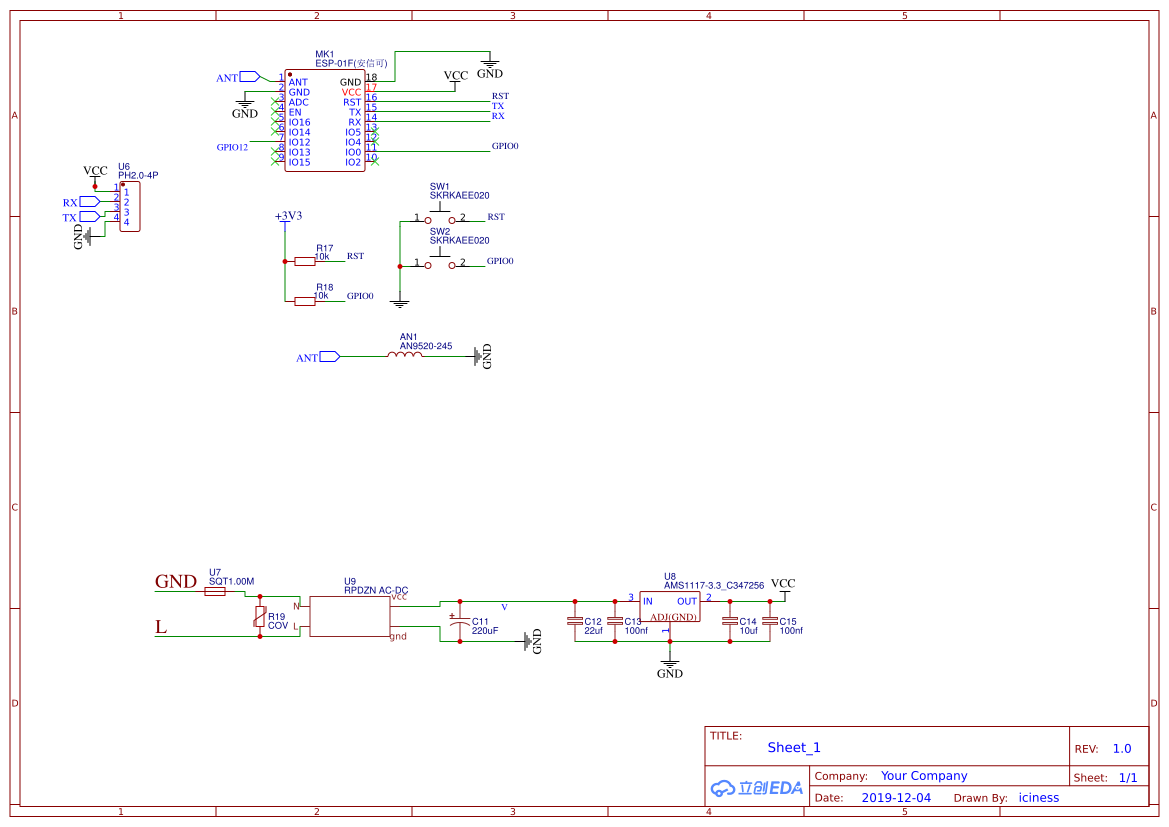
Task: Select the U9 AC-DC converter block
Action: (349, 616)
